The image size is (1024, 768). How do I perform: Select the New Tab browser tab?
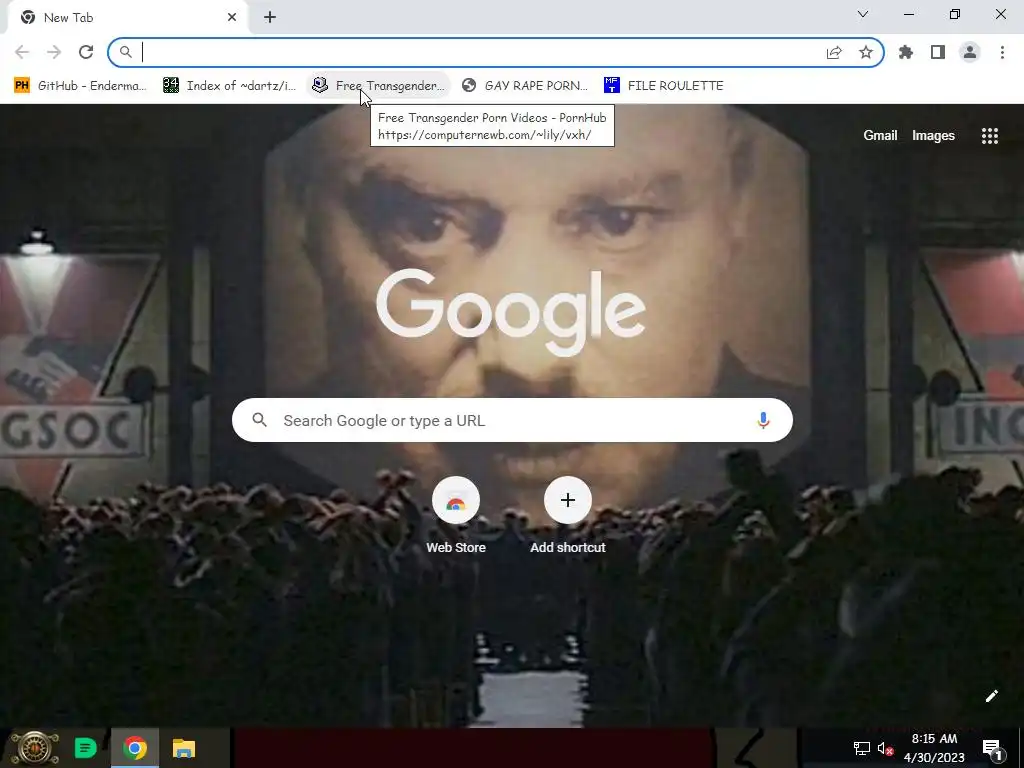point(127,18)
